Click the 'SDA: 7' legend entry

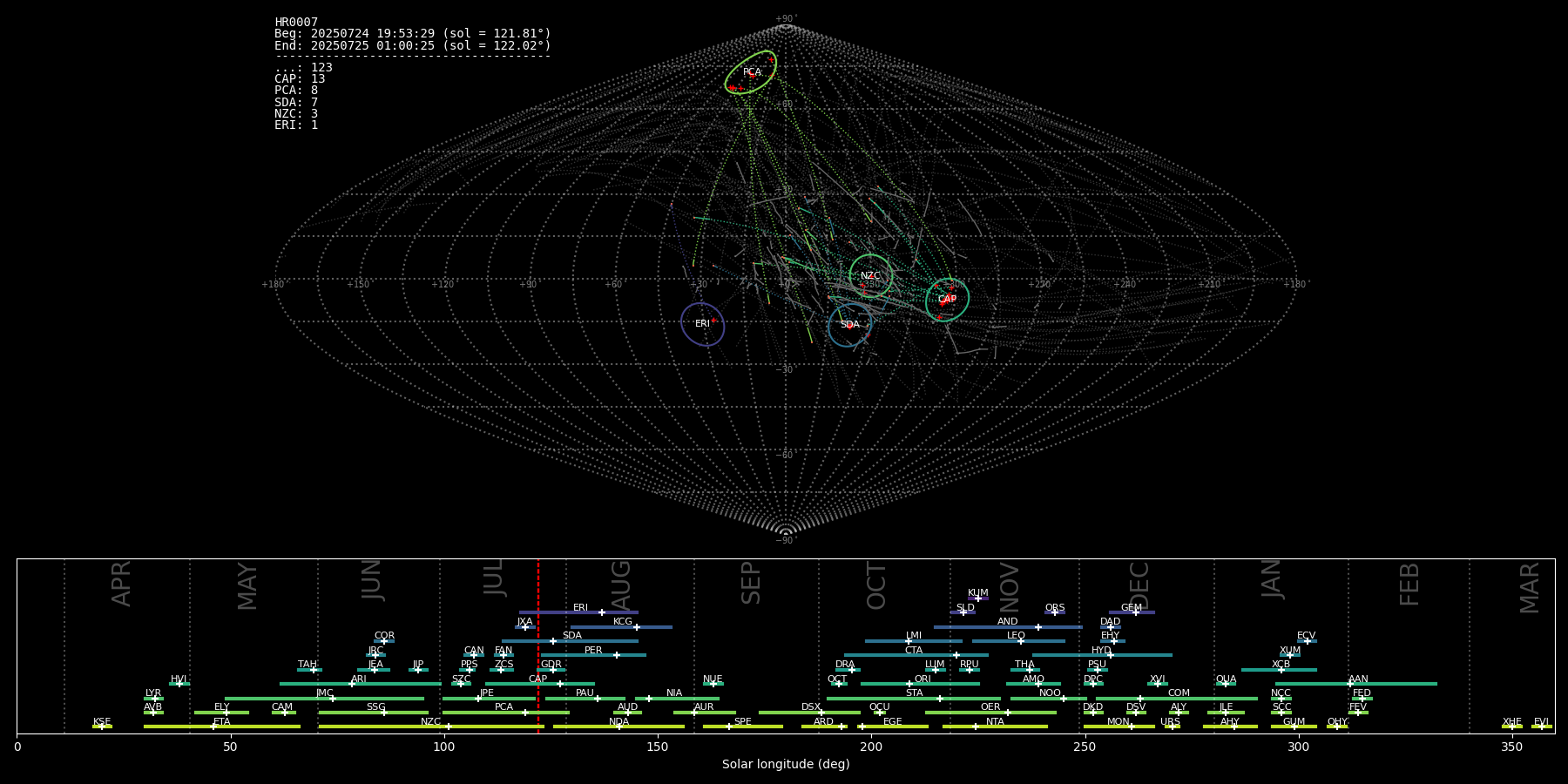pos(296,103)
